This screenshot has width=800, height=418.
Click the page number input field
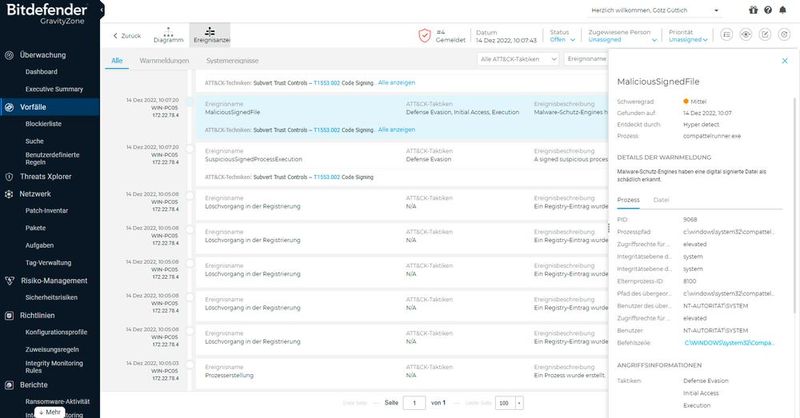point(414,402)
